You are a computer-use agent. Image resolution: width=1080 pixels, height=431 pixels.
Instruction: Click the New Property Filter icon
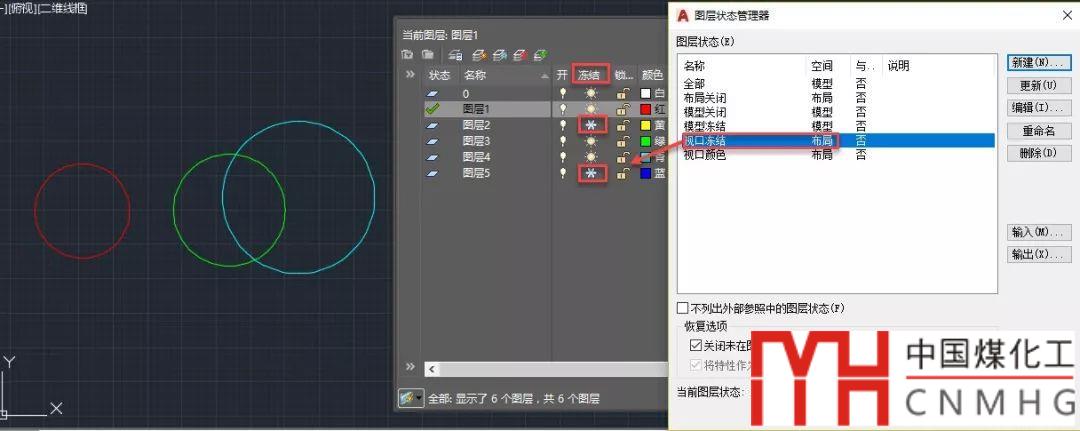407,54
